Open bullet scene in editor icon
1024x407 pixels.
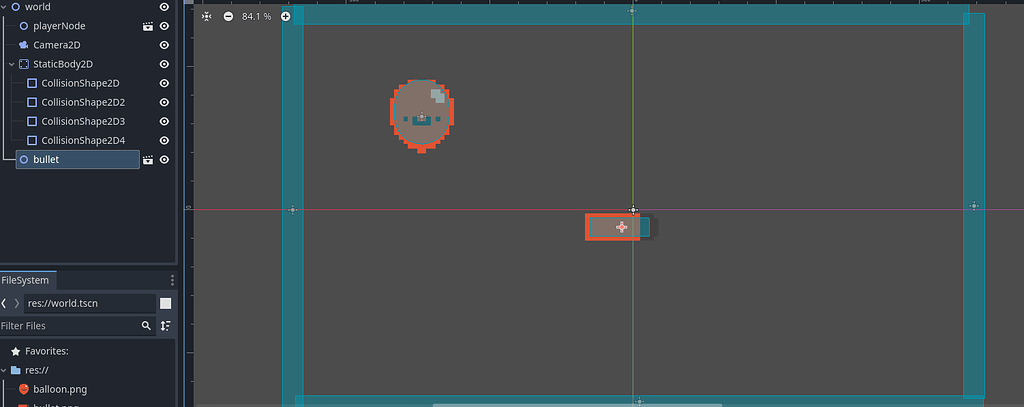[x=148, y=159]
